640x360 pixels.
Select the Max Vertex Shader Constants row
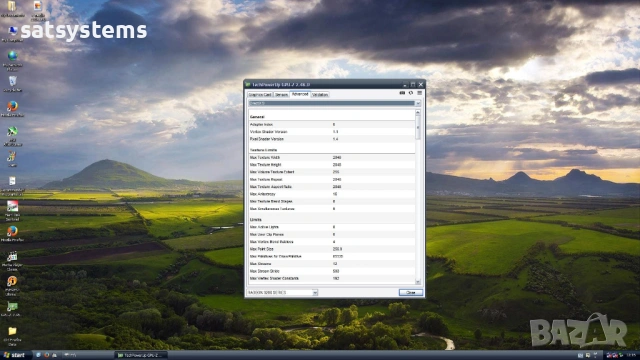pos(331,279)
